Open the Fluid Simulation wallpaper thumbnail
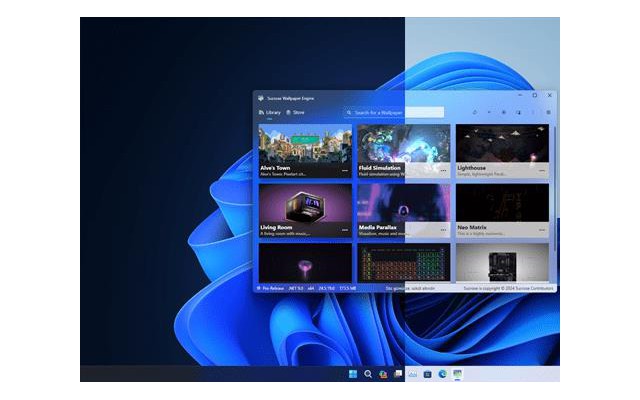Image resolution: width=640 pixels, height=400 pixels. coord(404,151)
